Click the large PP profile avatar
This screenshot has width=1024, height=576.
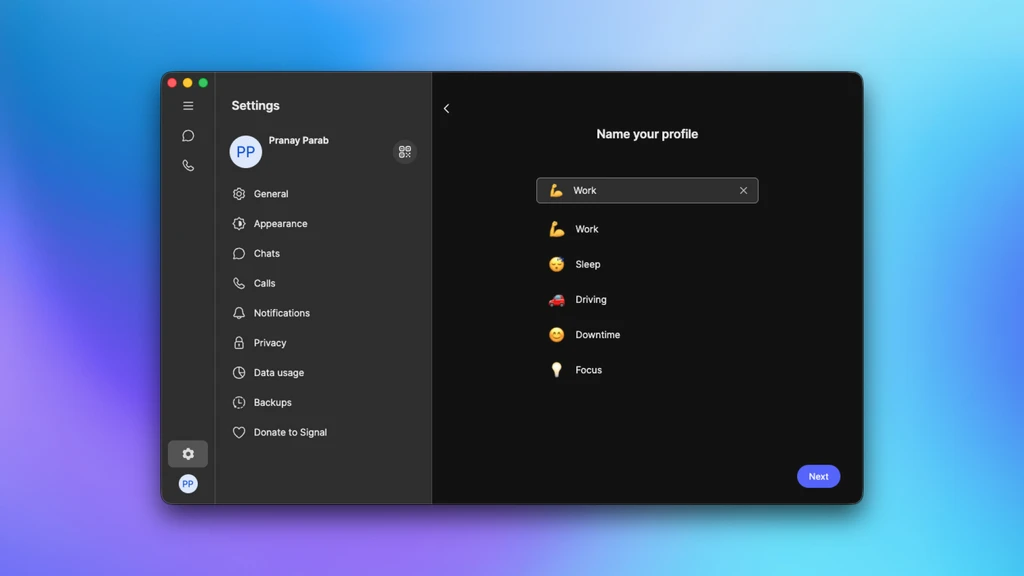point(246,152)
